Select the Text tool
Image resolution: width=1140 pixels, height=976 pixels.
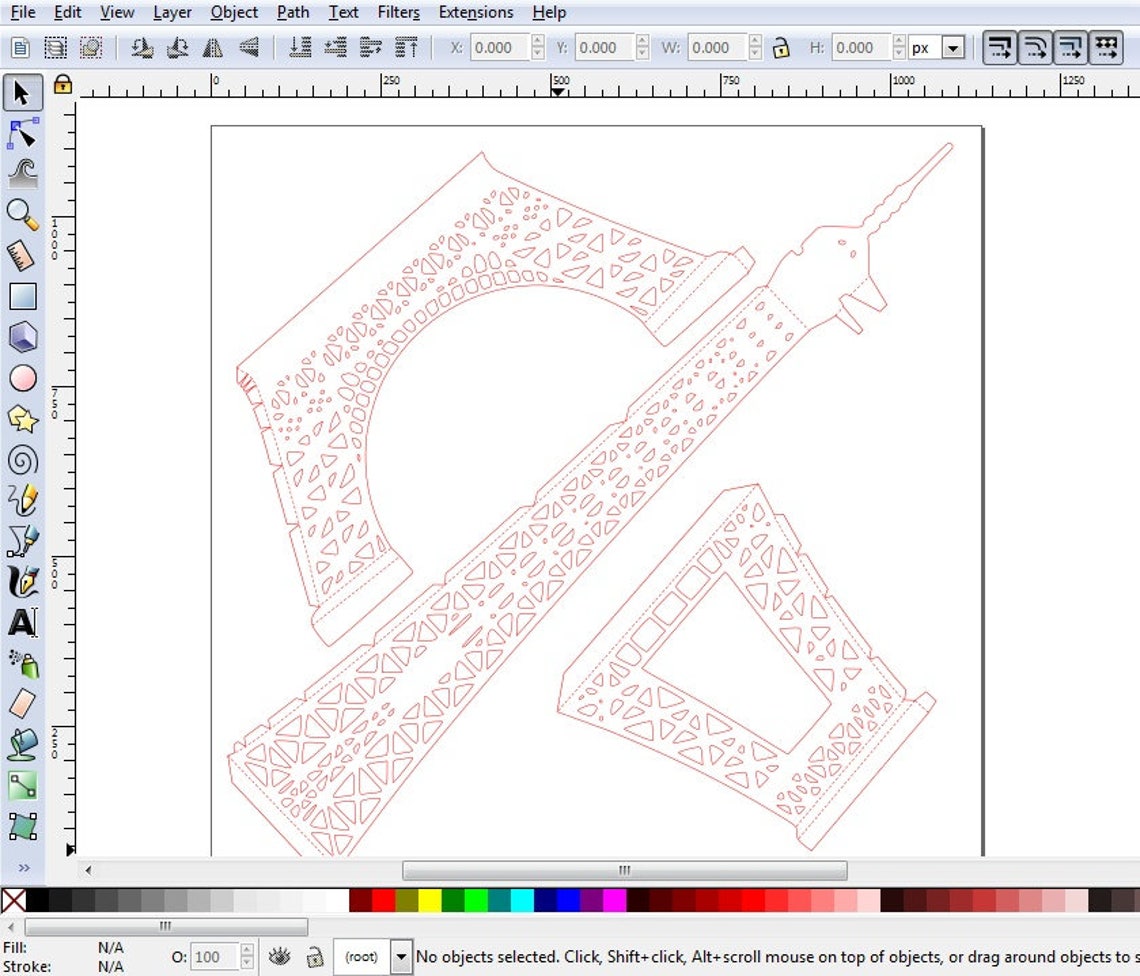pyautogui.click(x=23, y=623)
